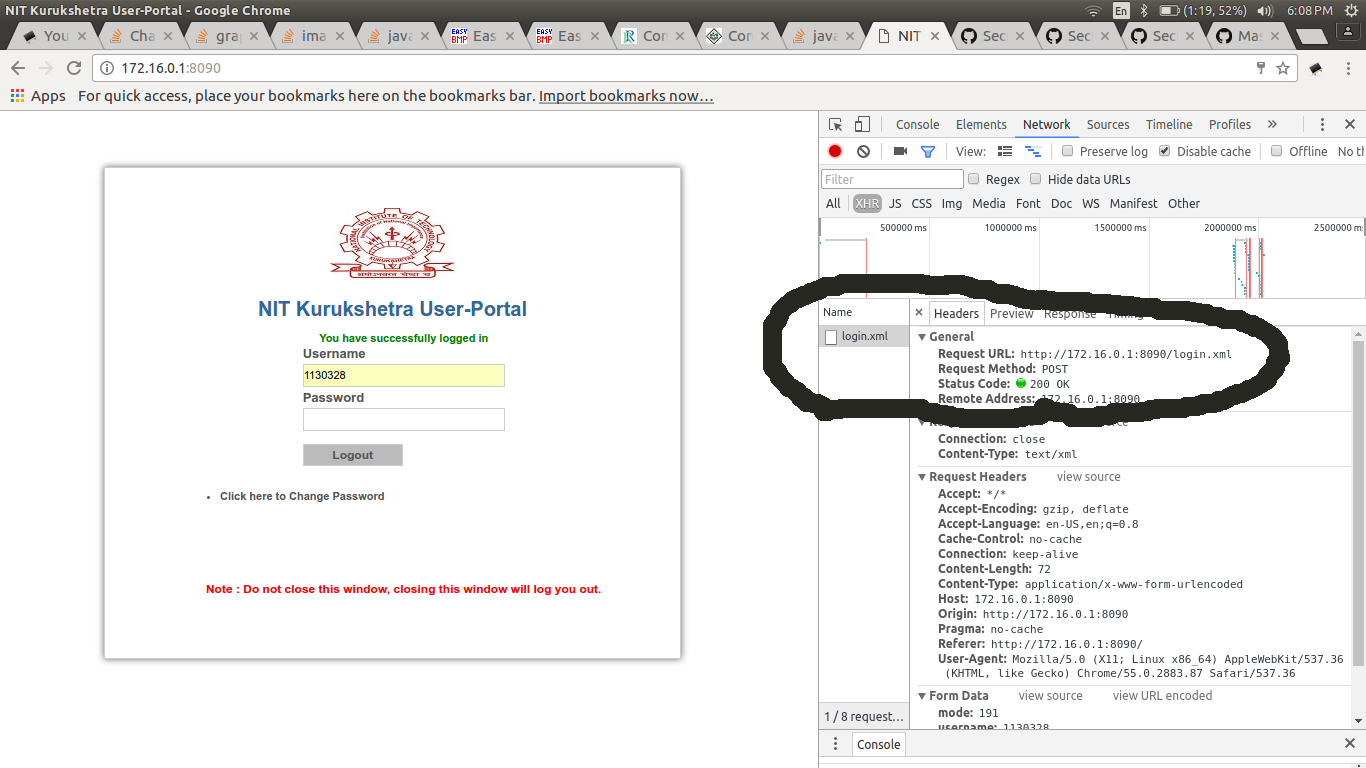Screen dimensions: 1366x768
Task: Switch to the Console tab
Action: pos(917,125)
